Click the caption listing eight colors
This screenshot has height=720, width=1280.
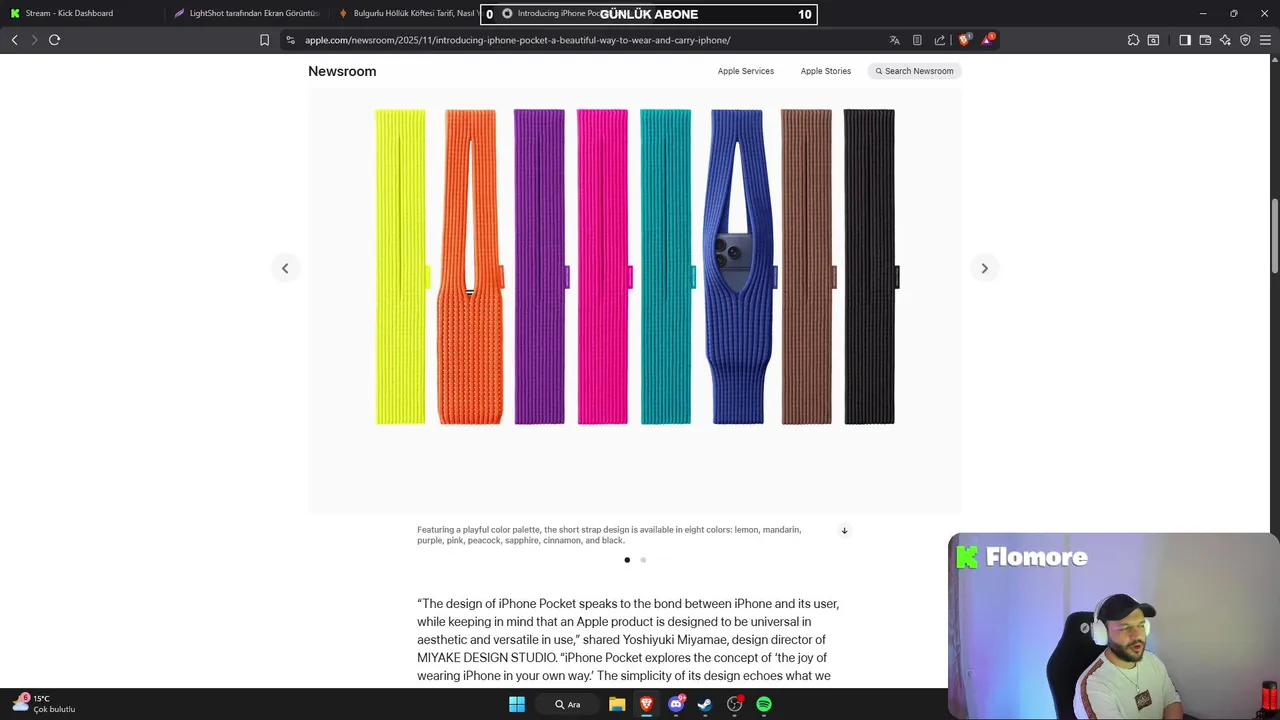(609, 535)
